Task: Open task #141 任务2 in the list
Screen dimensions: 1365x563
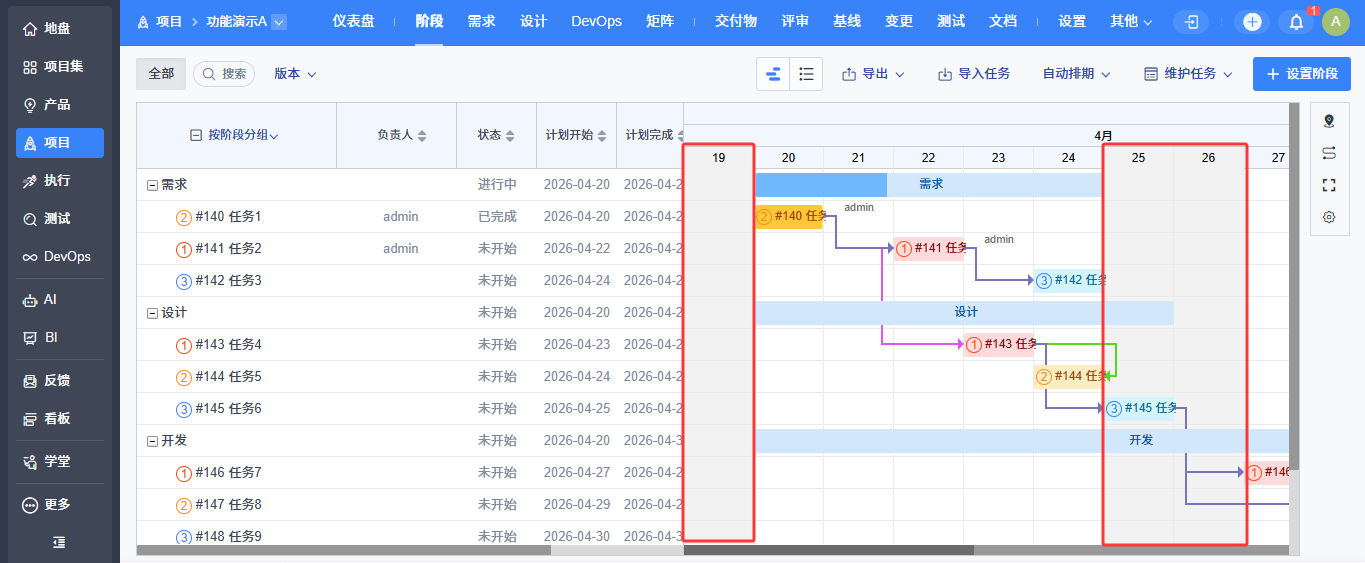Action: click(228, 249)
